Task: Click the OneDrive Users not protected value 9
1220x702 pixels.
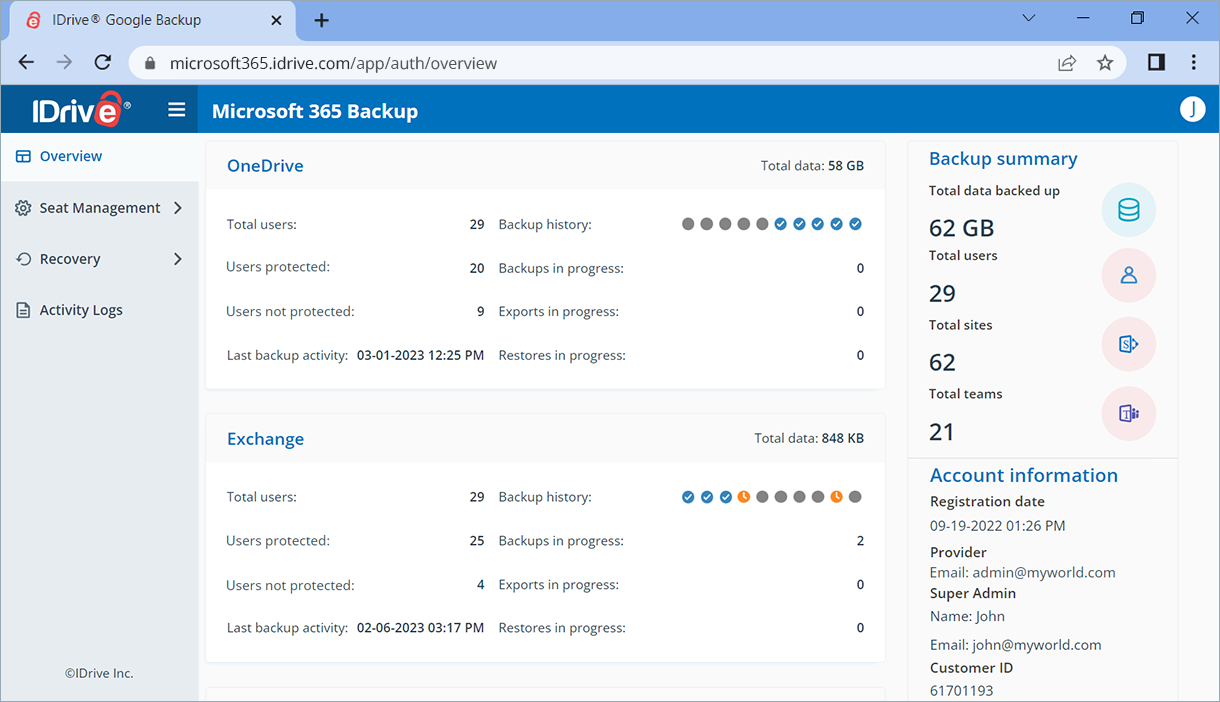Action: 481,311
